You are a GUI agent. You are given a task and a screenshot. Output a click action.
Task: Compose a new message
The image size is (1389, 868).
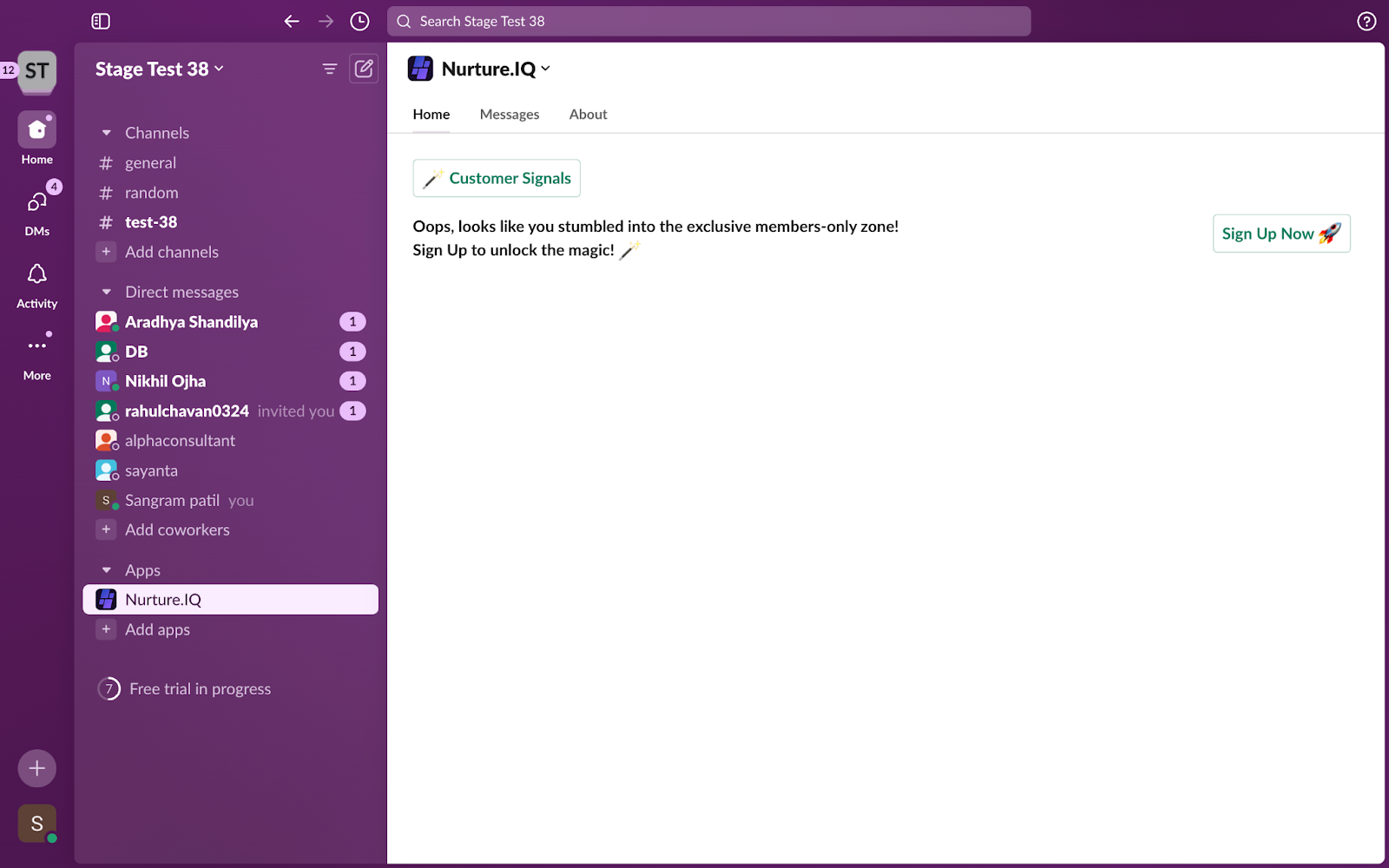[x=364, y=69]
